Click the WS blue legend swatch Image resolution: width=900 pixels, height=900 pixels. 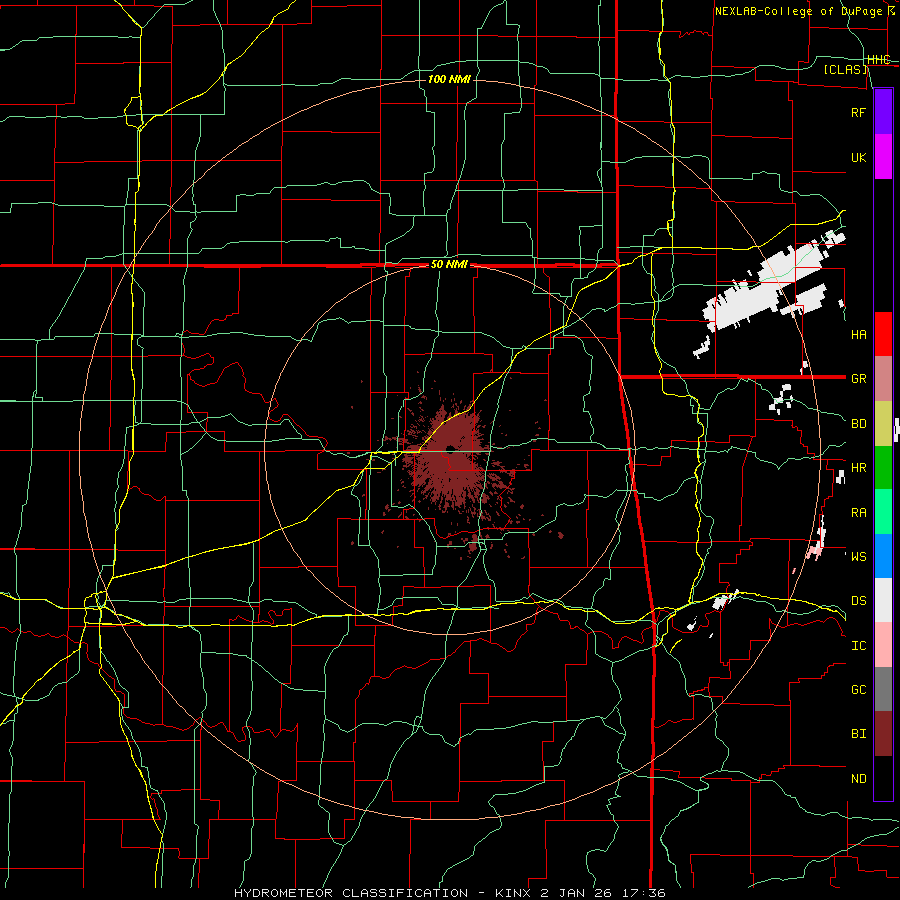click(883, 556)
